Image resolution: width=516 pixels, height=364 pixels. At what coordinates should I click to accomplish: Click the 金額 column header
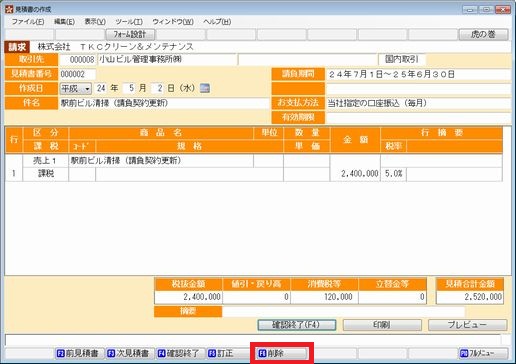pyautogui.click(x=355, y=140)
